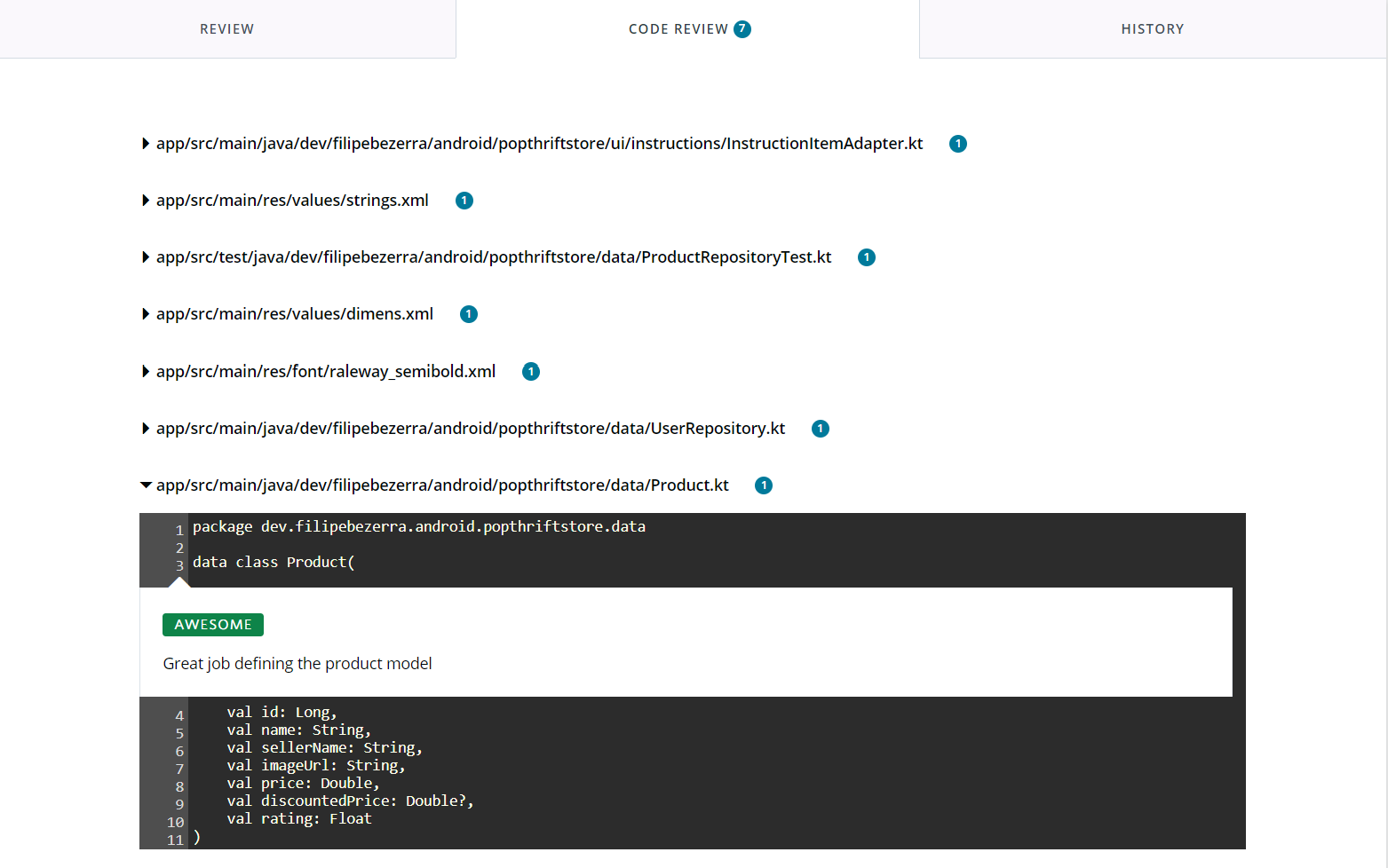
Task: Collapse Product.kt file arrow
Action: pyautogui.click(x=146, y=485)
